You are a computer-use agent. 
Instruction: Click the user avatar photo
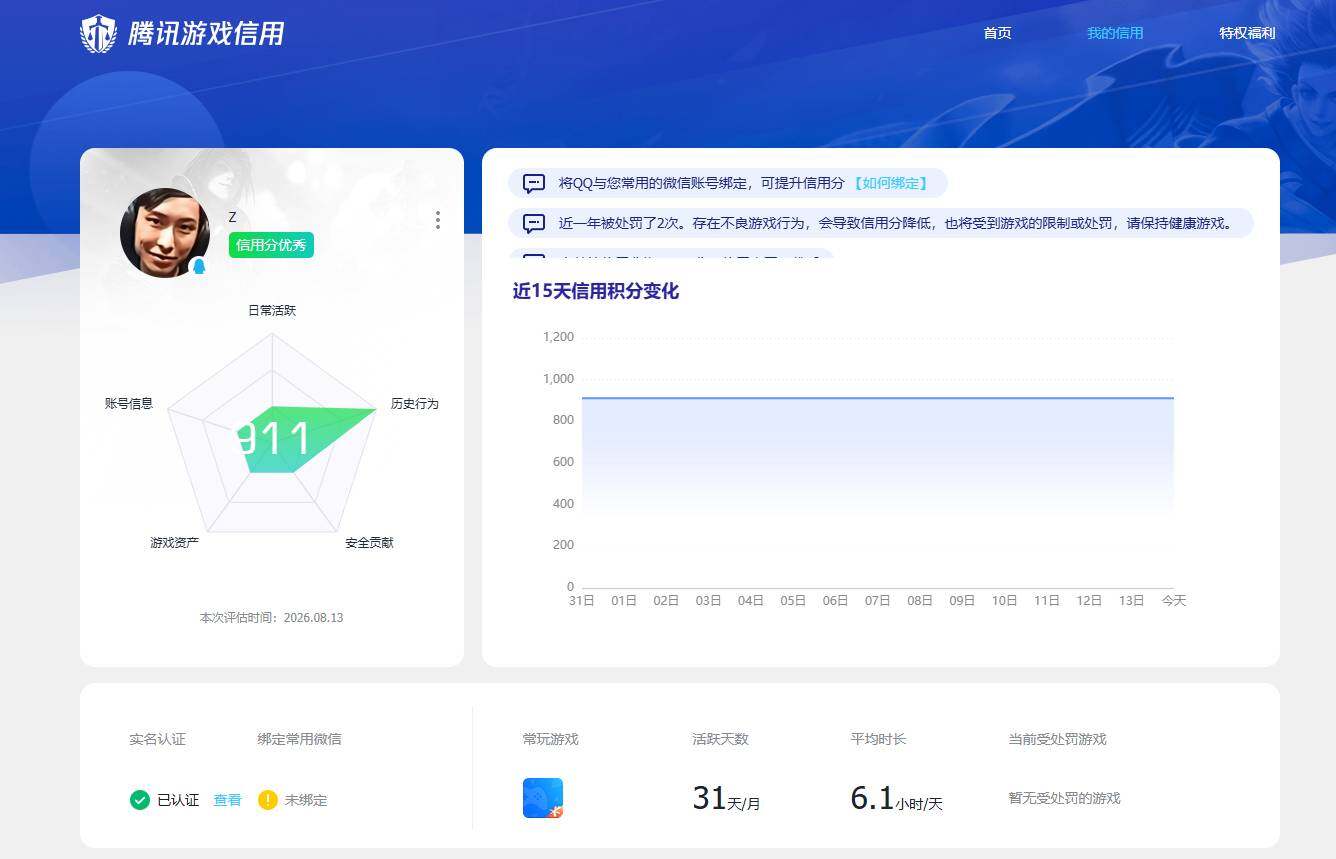point(165,233)
